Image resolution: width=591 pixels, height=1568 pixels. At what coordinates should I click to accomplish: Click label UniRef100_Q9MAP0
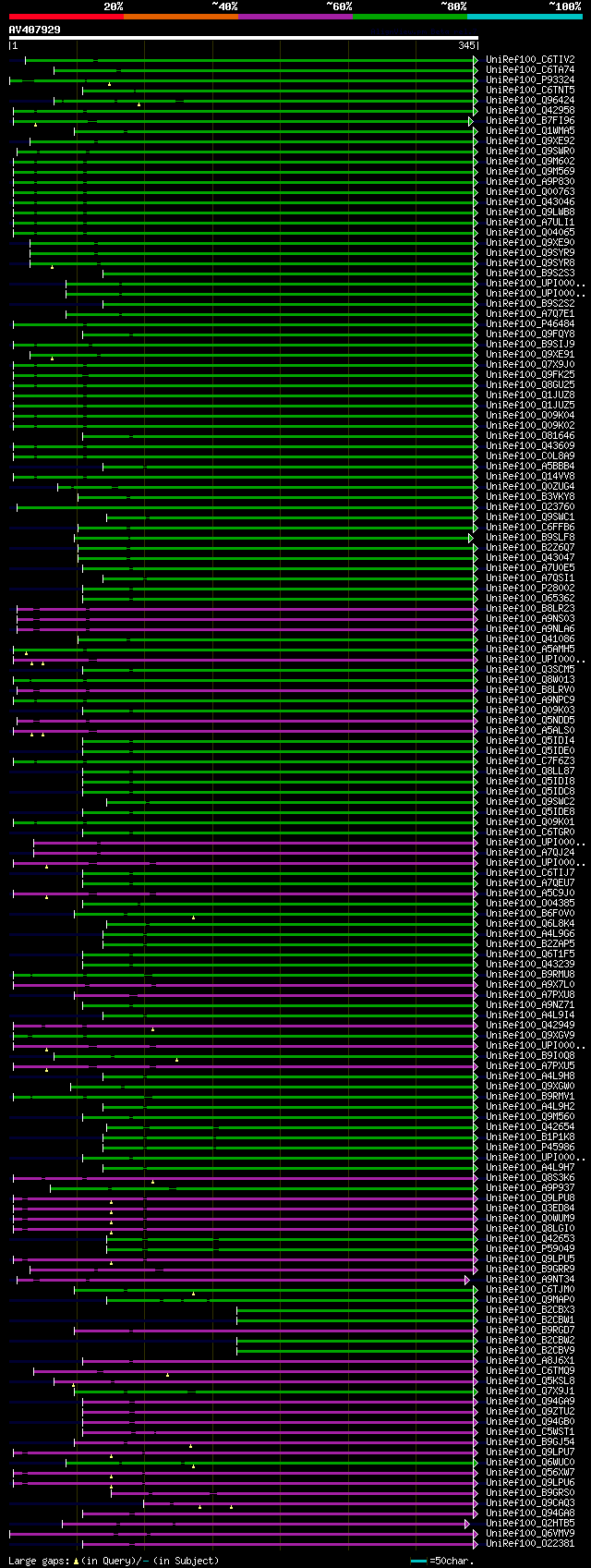point(530,1299)
